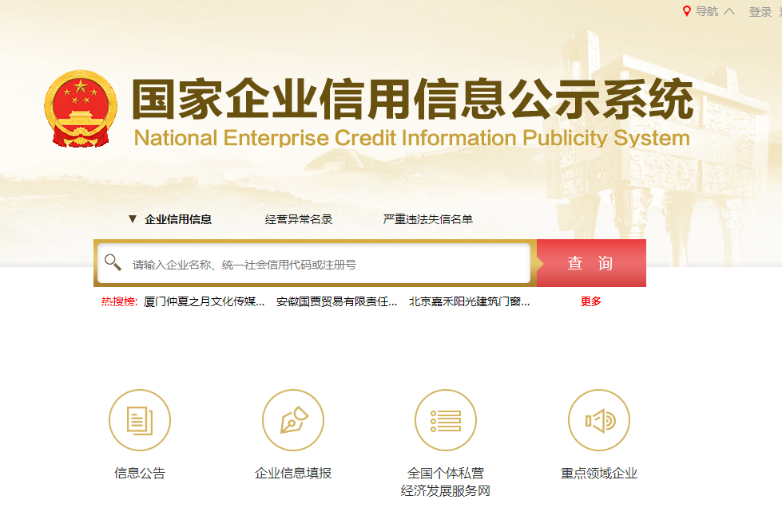Open hot search link 北京嘉禾阳光建筑门窗
This screenshot has width=782, height=523.
[x=469, y=301]
